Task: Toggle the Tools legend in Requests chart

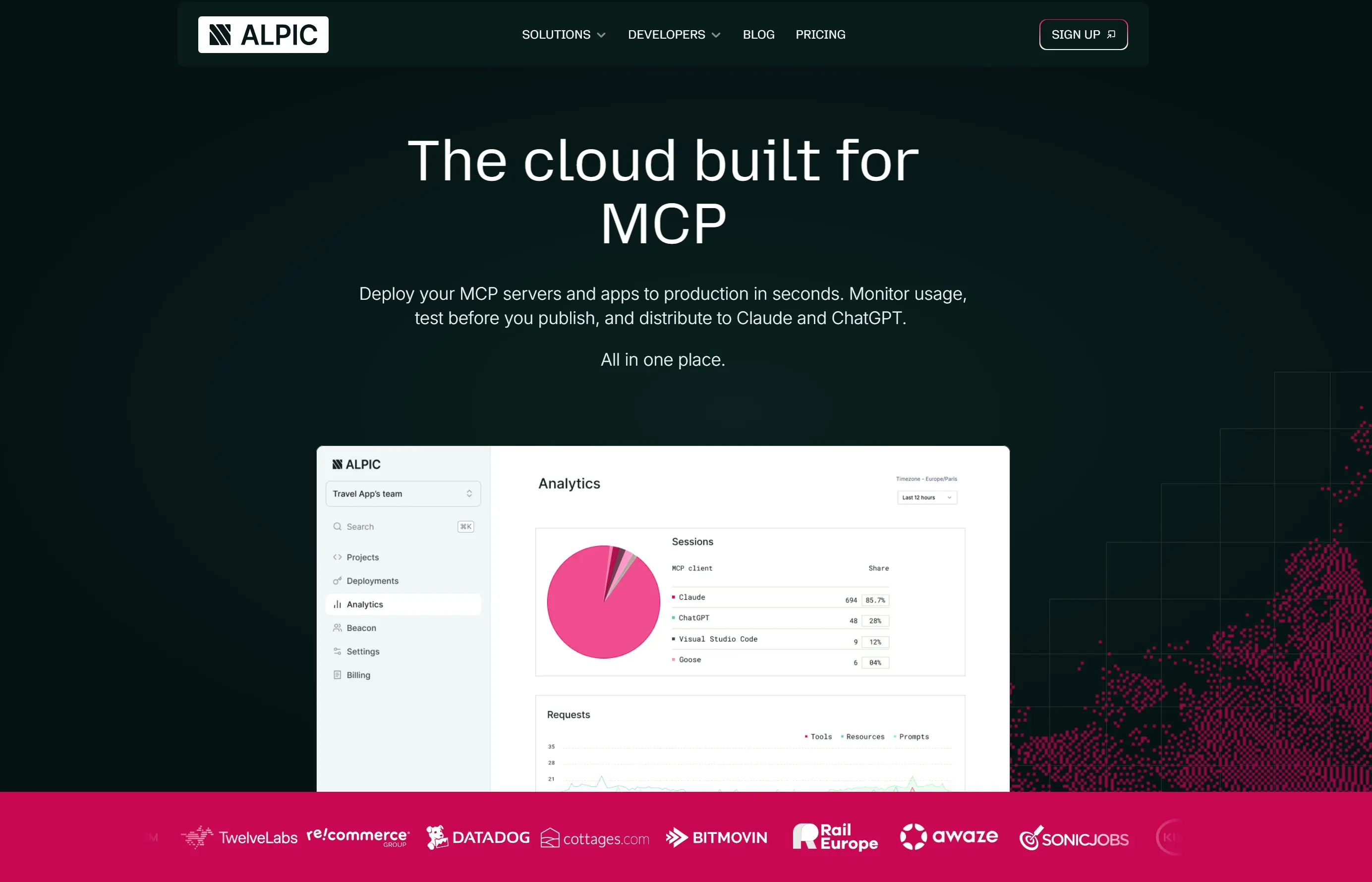Action: coord(818,737)
